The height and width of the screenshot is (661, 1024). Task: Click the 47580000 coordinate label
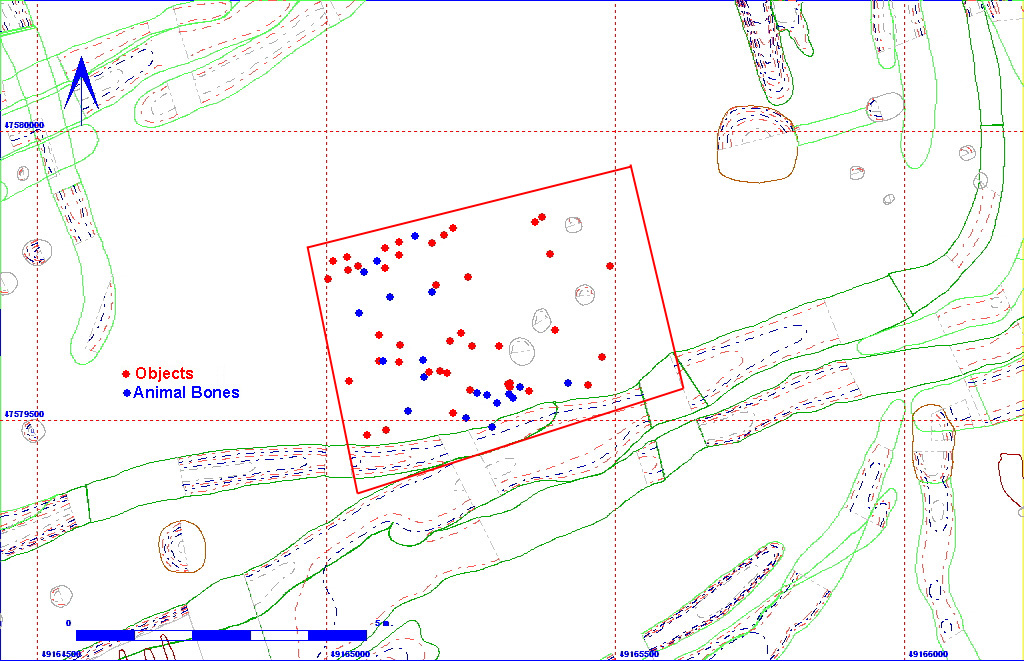tap(25, 125)
